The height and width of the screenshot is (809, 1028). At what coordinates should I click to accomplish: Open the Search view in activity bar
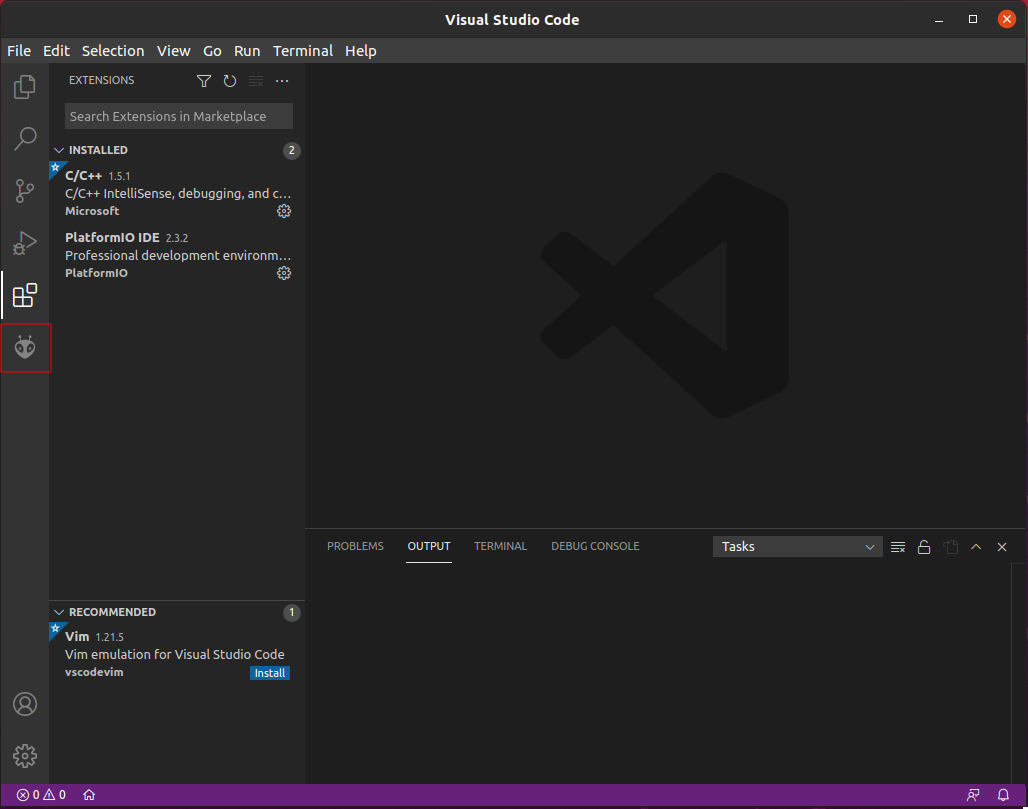pos(25,138)
